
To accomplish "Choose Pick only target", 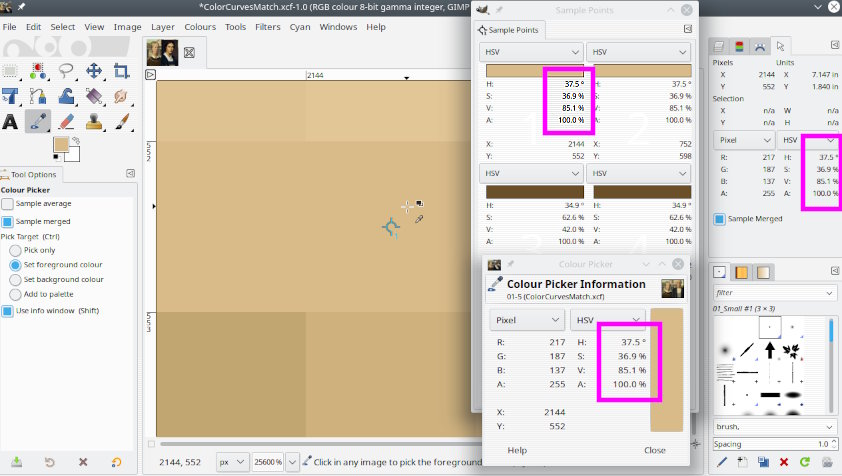I will tap(15, 250).
